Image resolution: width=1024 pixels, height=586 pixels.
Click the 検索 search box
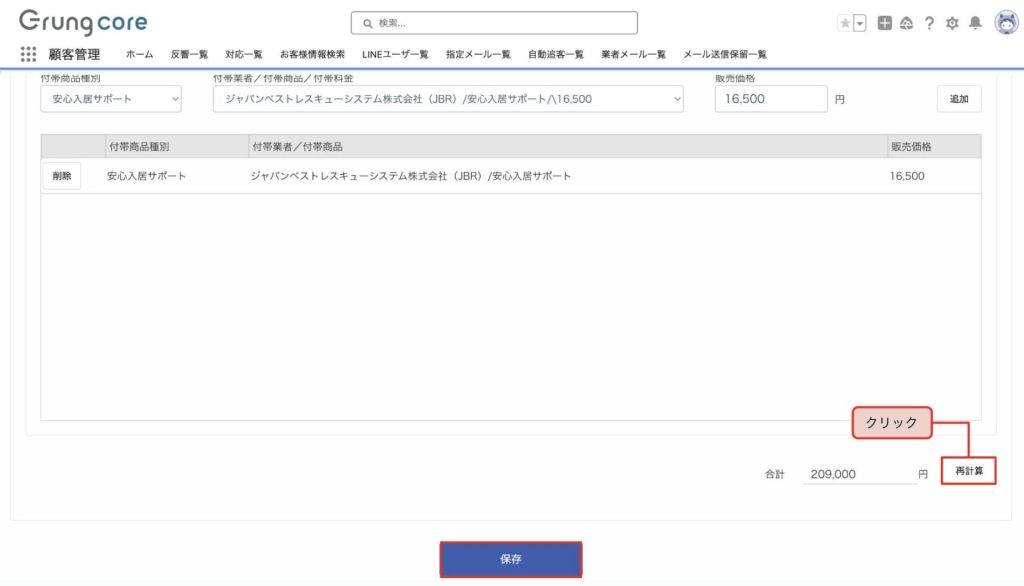click(494, 23)
